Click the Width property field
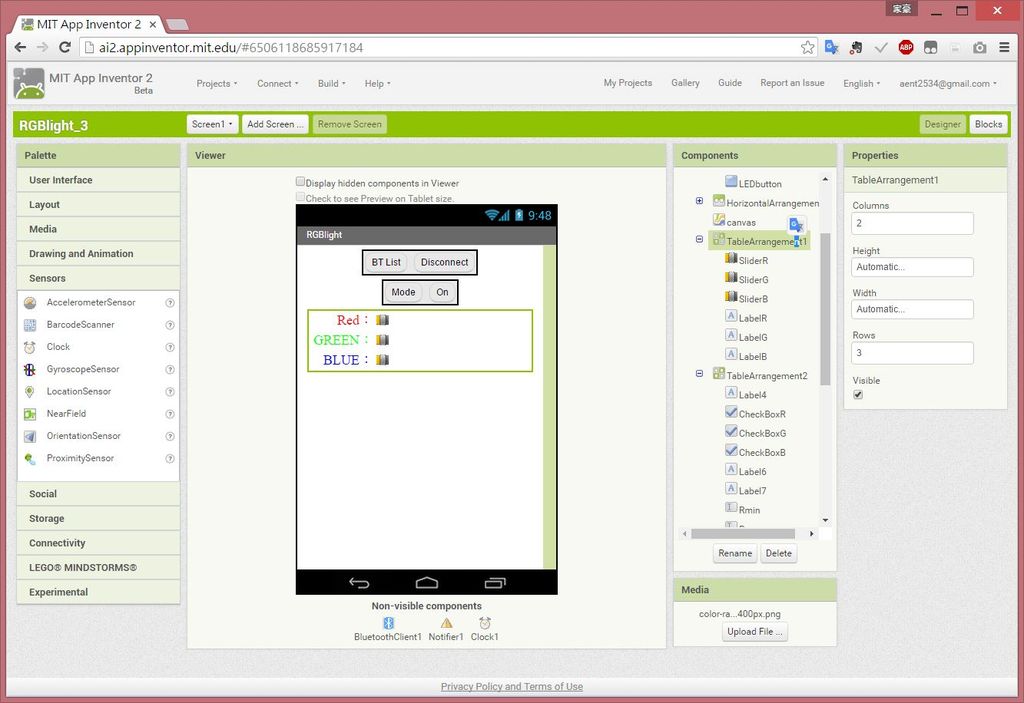 [x=912, y=309]
